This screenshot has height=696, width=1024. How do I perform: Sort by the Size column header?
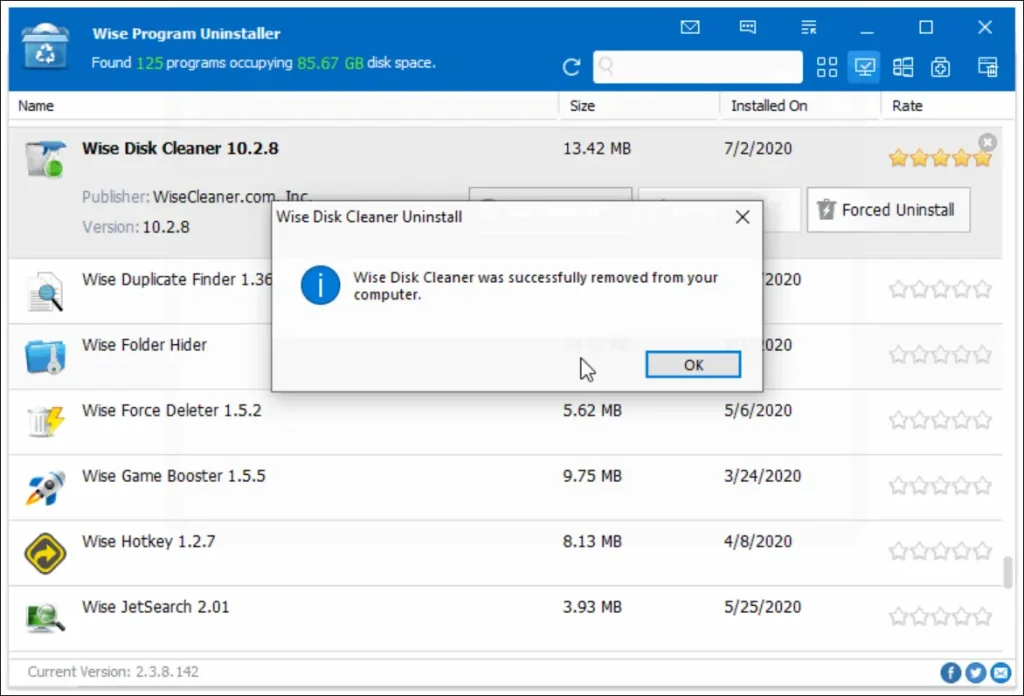pyautogui.click(x=582, y=106)
